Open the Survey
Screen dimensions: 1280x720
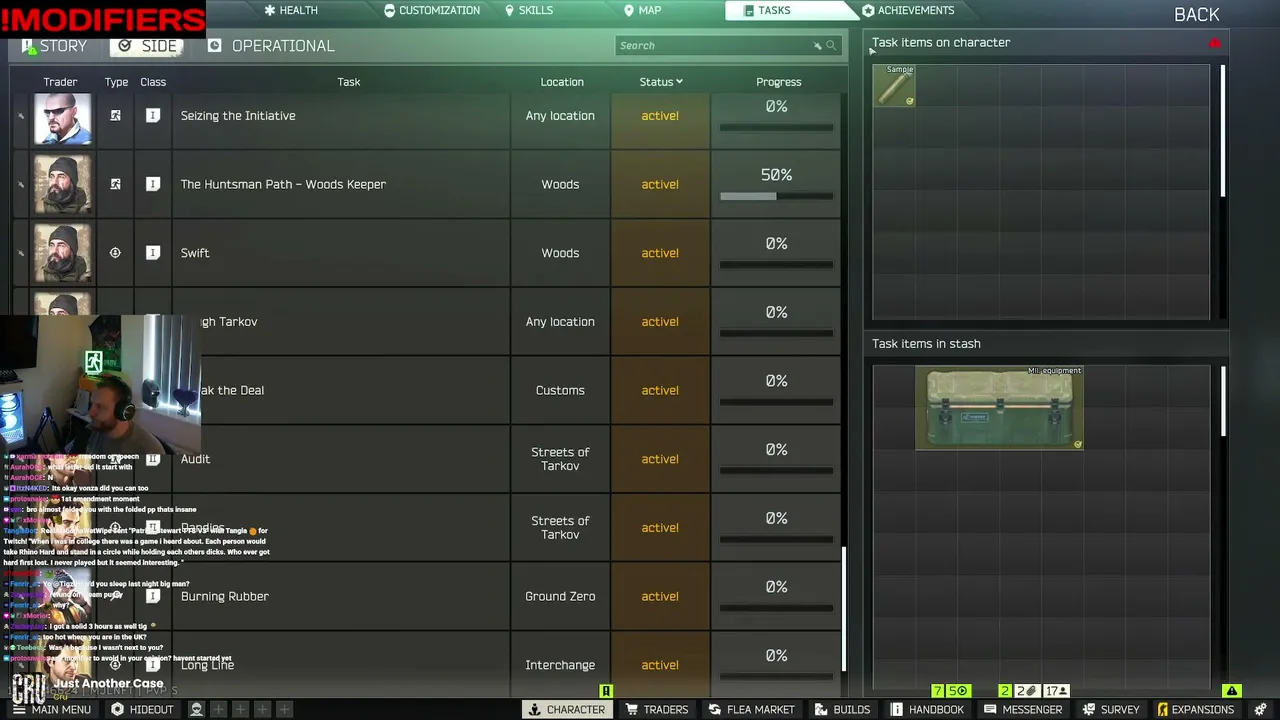(1111, 709)
